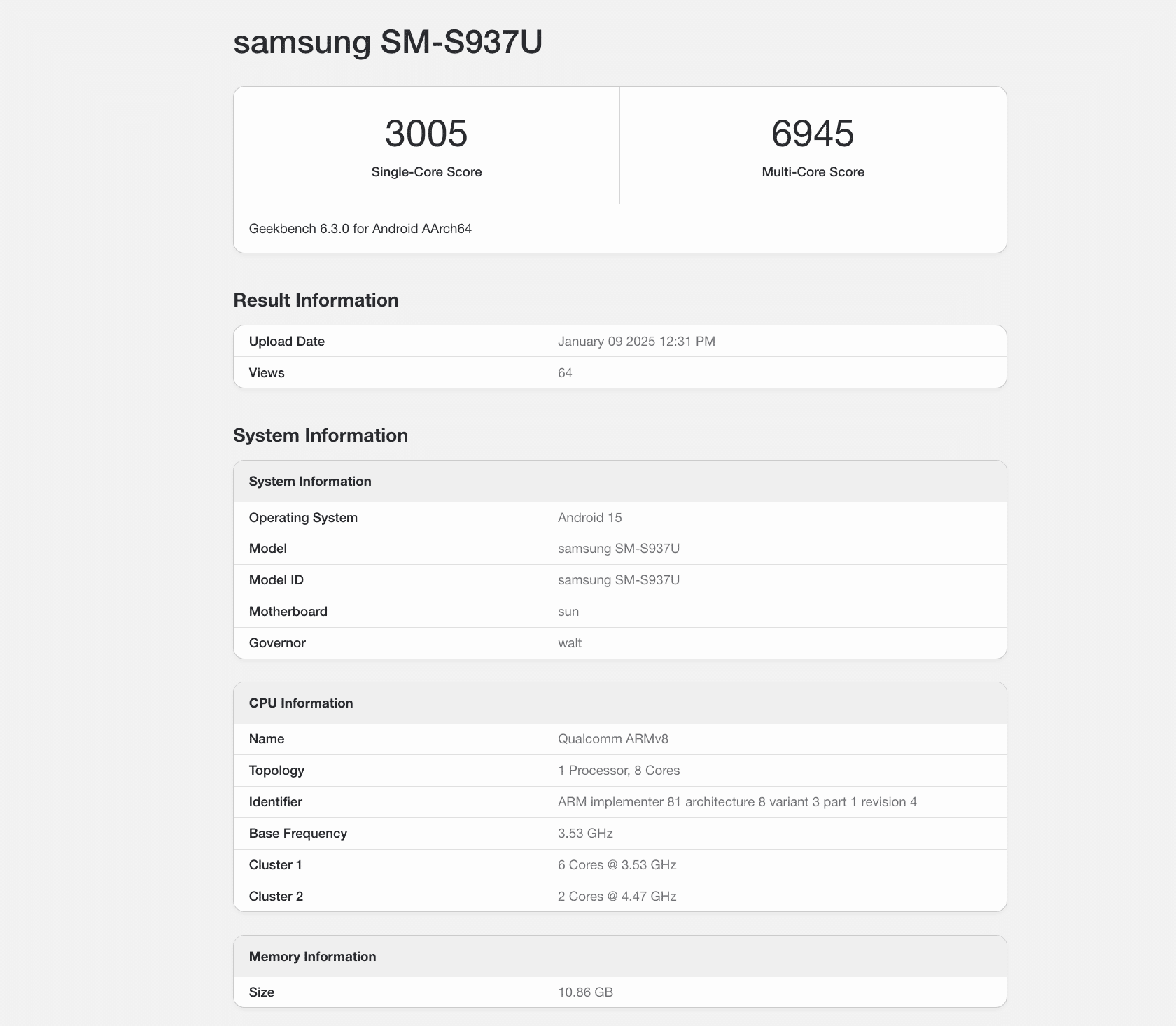Screen dimensions: 1176x1026
Task: Click the Topology label
Action: click(x=276, y=771)
